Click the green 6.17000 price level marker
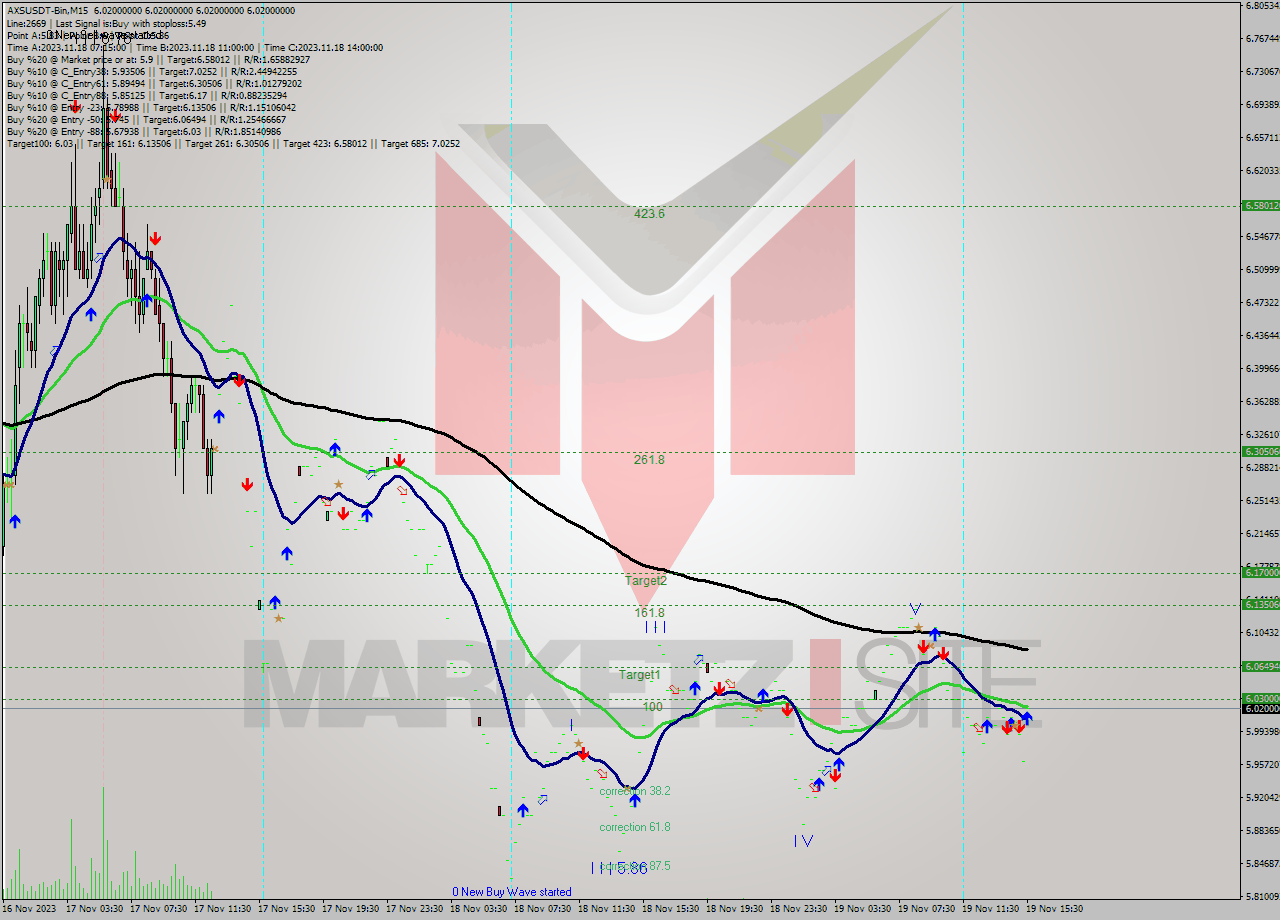This screenshot has width=1280, height=920. click(x=1260, y=572)
